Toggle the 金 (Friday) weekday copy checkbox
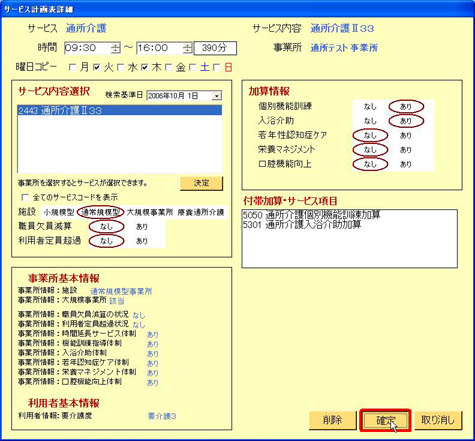The image size is (475, 441). 169,68
